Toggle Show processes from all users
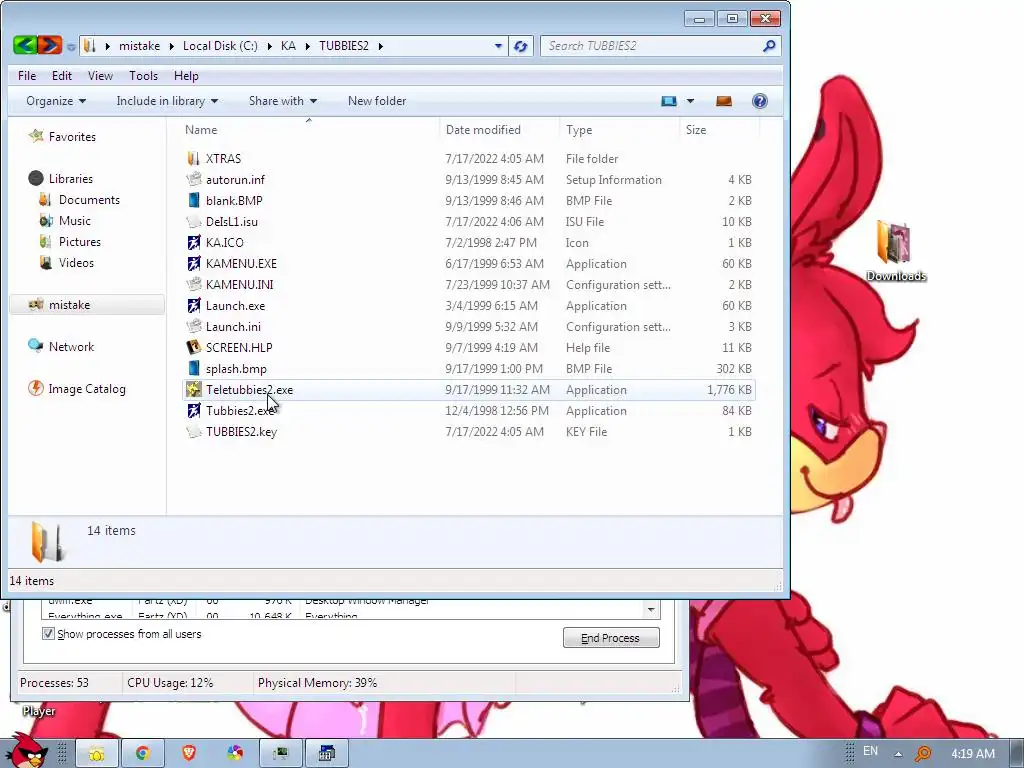 tap(48, 633)
